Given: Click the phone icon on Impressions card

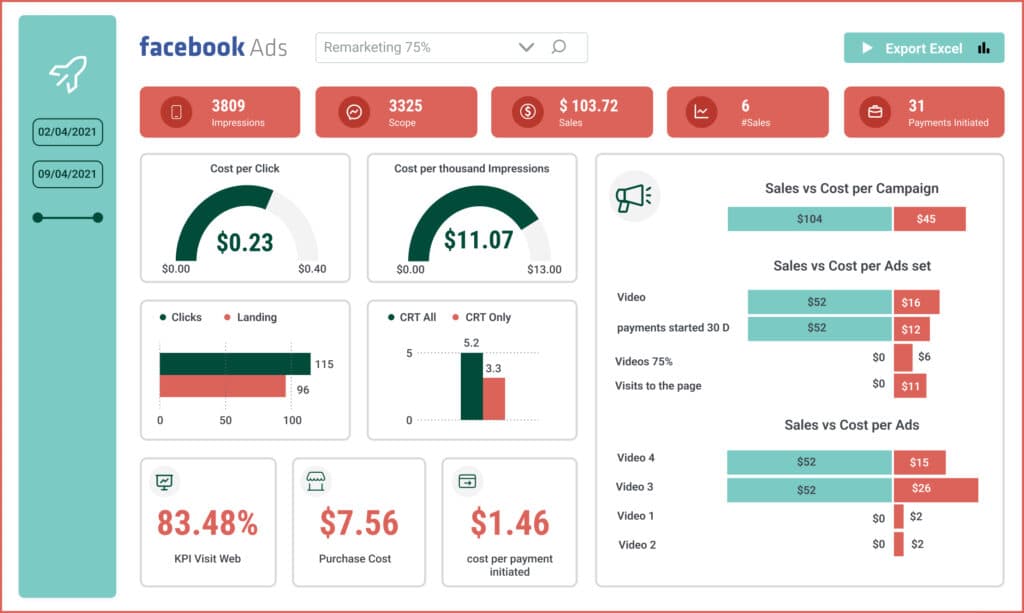Looking at the screenshot, I should click(x=176, y=112).
